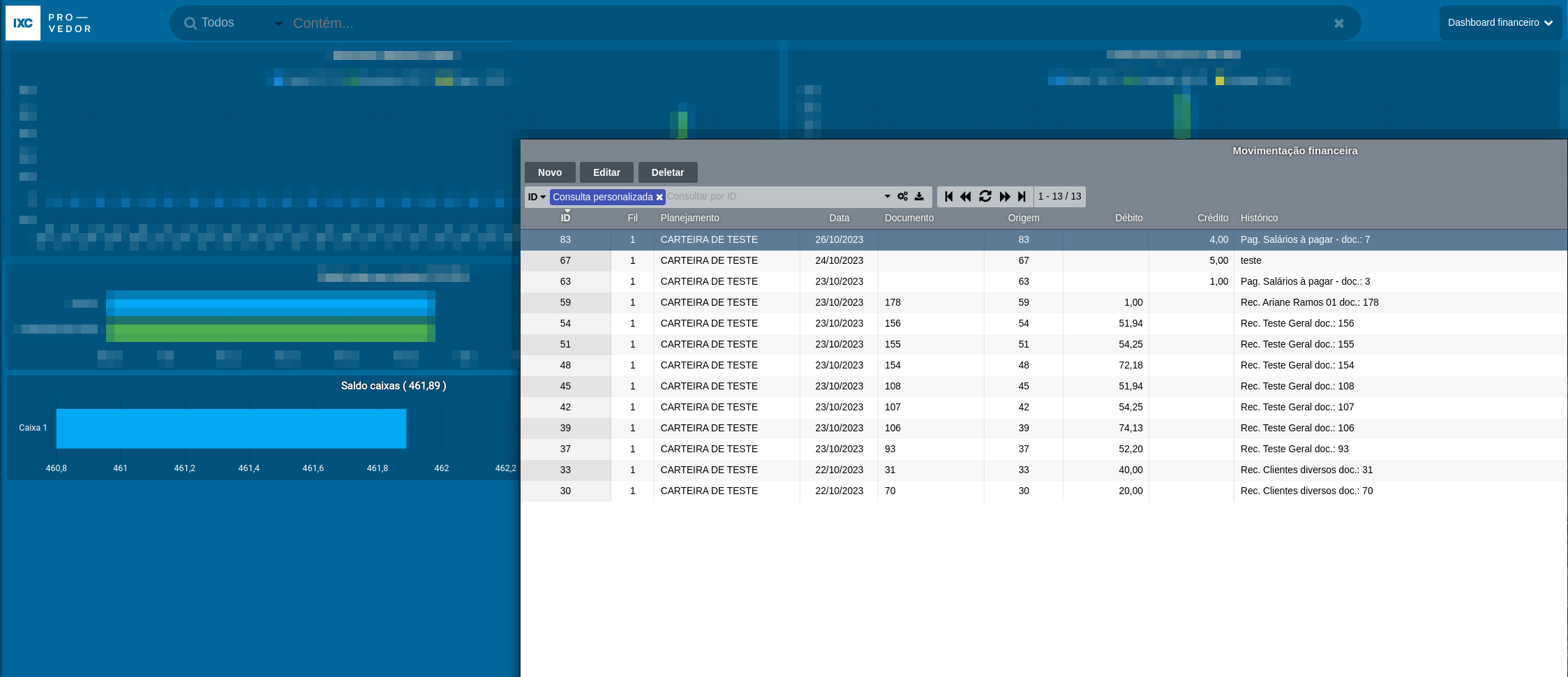This screenshot has width=1568, height=677.
Task: Click the Editar button
Action: point(606,172)
